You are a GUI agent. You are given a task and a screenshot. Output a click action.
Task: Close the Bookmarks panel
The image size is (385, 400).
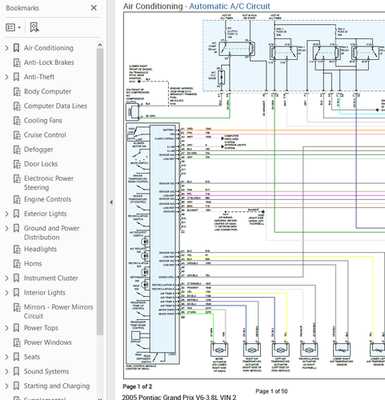click(94, 8)
